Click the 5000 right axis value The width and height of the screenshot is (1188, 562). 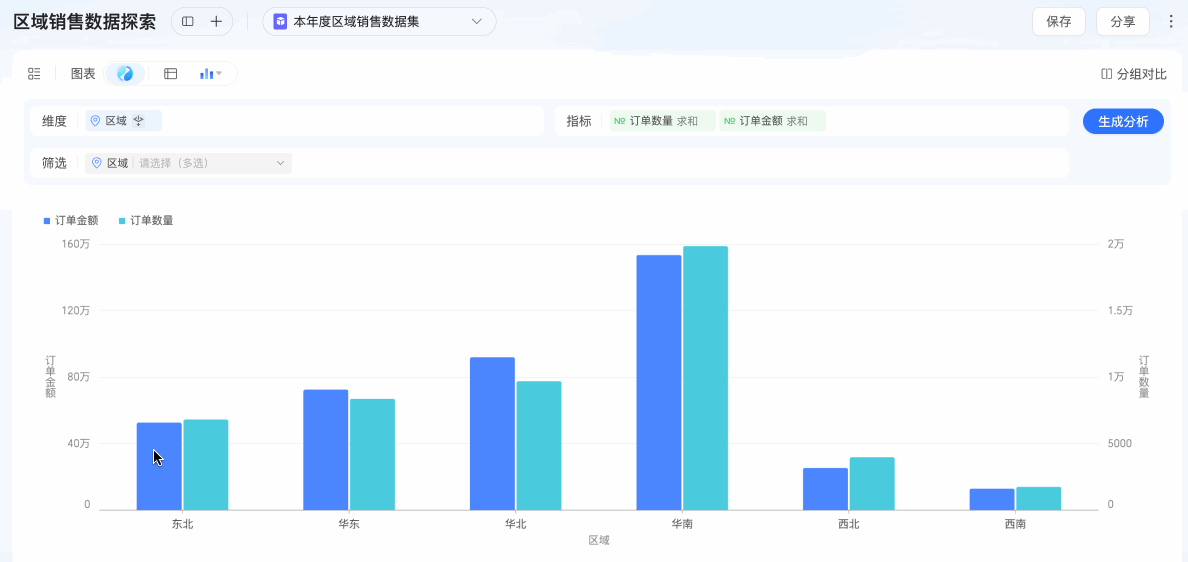tap(1119, 444)
